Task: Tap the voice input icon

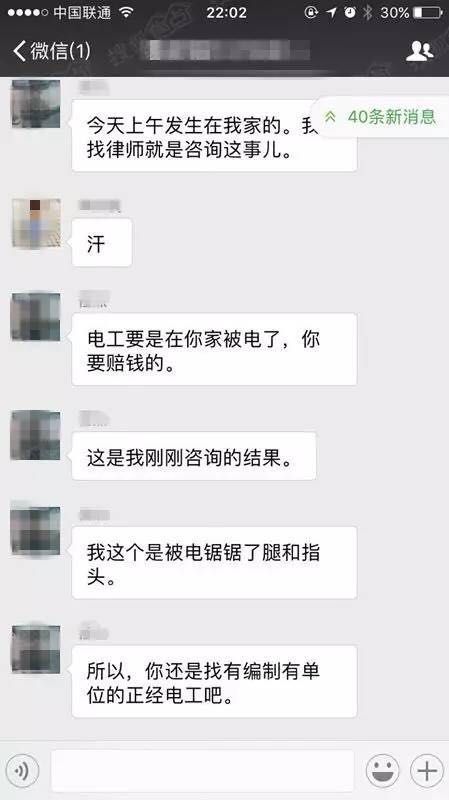Action: (x=22, y=770)
